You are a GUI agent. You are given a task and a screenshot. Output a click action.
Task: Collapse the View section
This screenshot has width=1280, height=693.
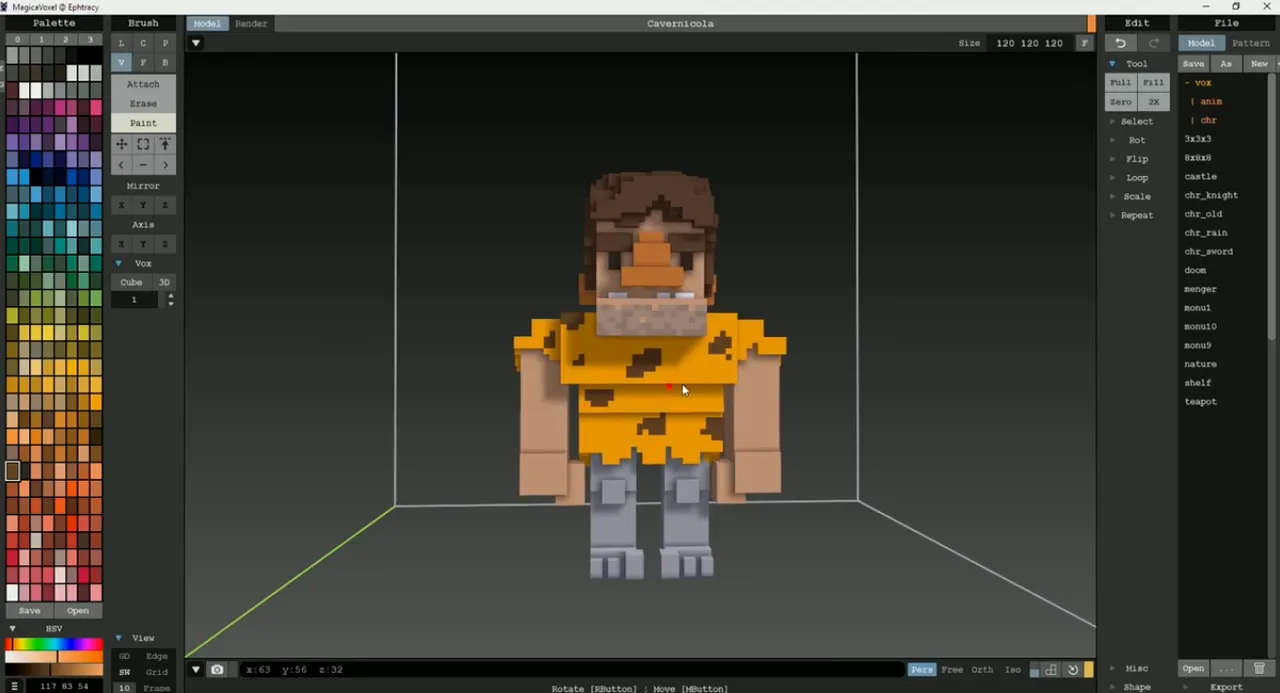(119, 638)
